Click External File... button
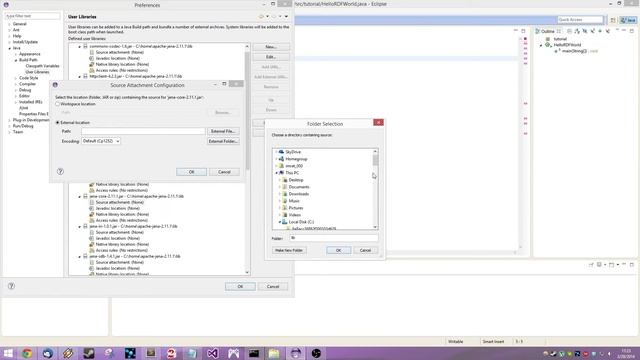This screenshot has height=360, width=640. tap(223, 131)
